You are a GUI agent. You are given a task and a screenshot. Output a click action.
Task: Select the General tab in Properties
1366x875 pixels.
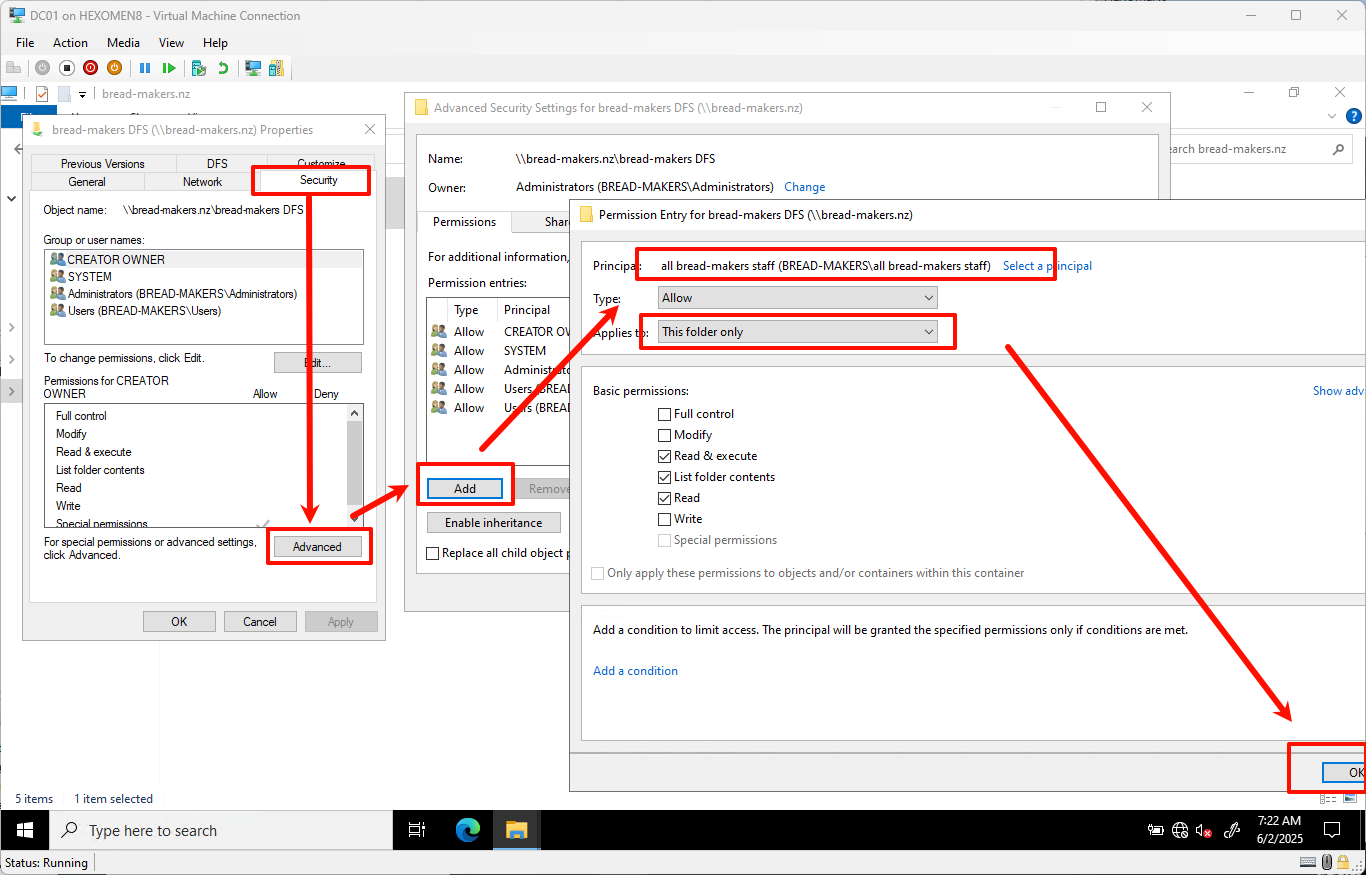(87, 182)
